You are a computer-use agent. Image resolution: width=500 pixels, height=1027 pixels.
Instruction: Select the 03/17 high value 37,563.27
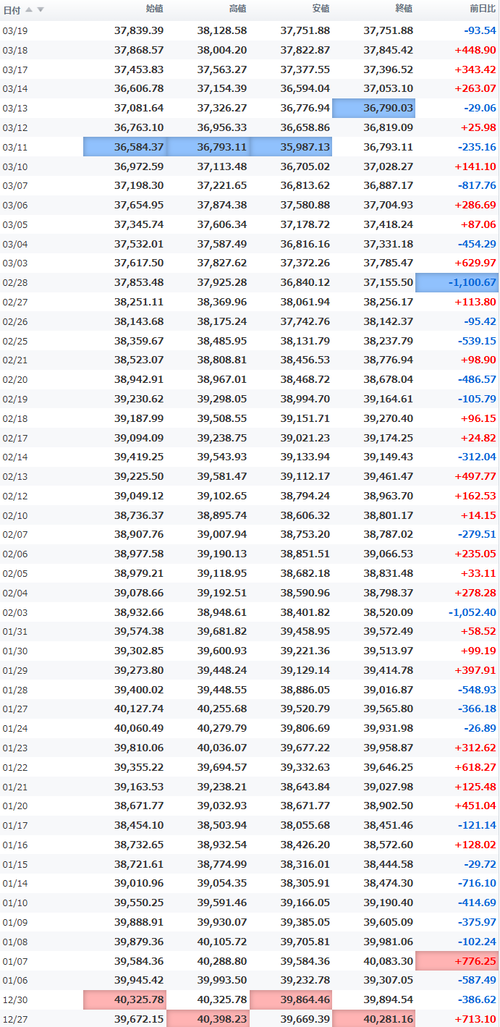pyautogui.click(x=222, y=70)
